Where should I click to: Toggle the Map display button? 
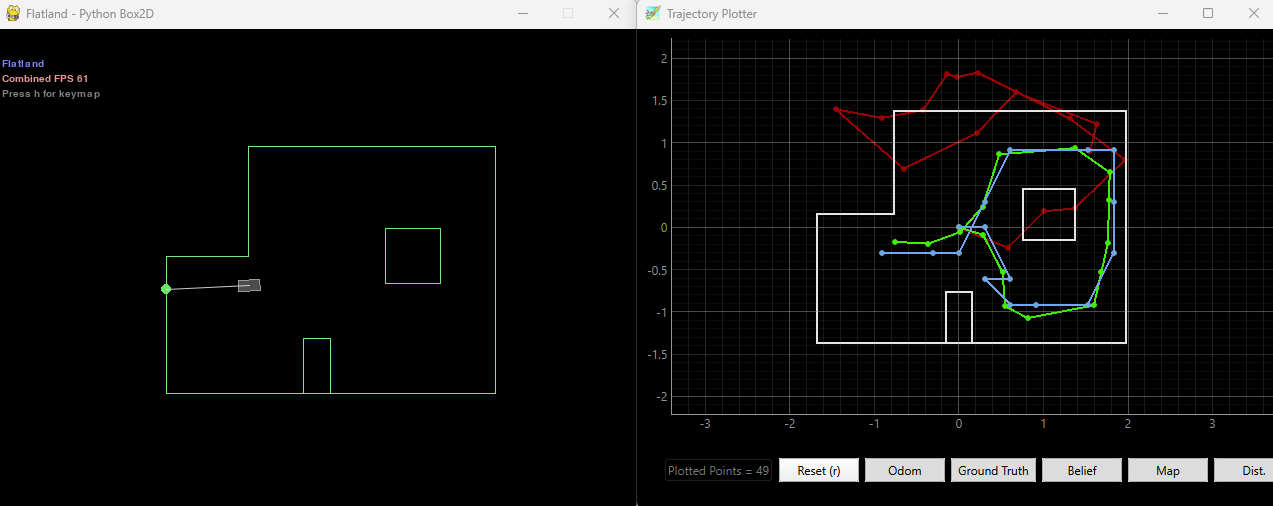(1167, 470)
